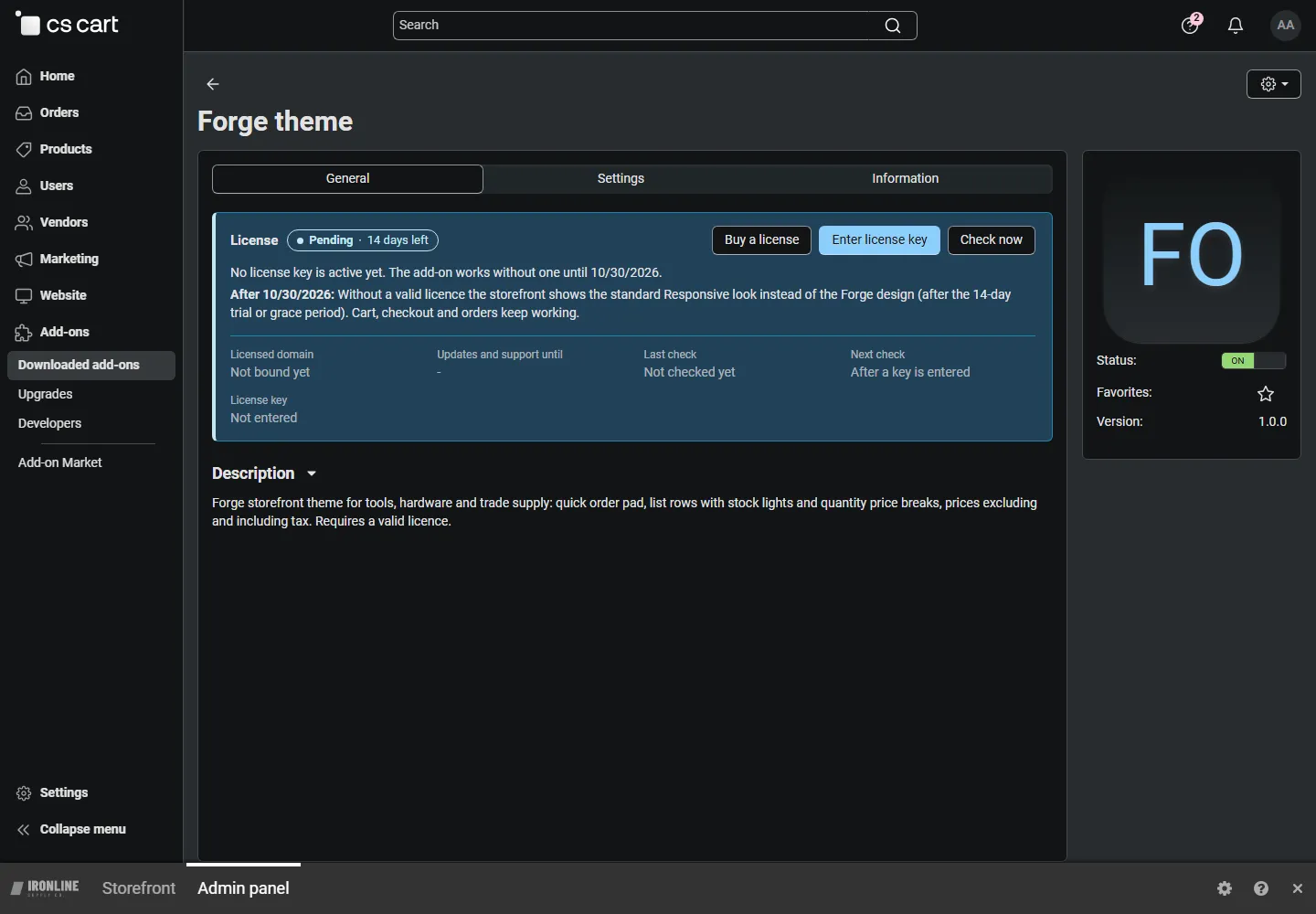This screenshot has height=914, width=1316.
Task: Switch to the Information tab
Action: [x=905, y=179]
